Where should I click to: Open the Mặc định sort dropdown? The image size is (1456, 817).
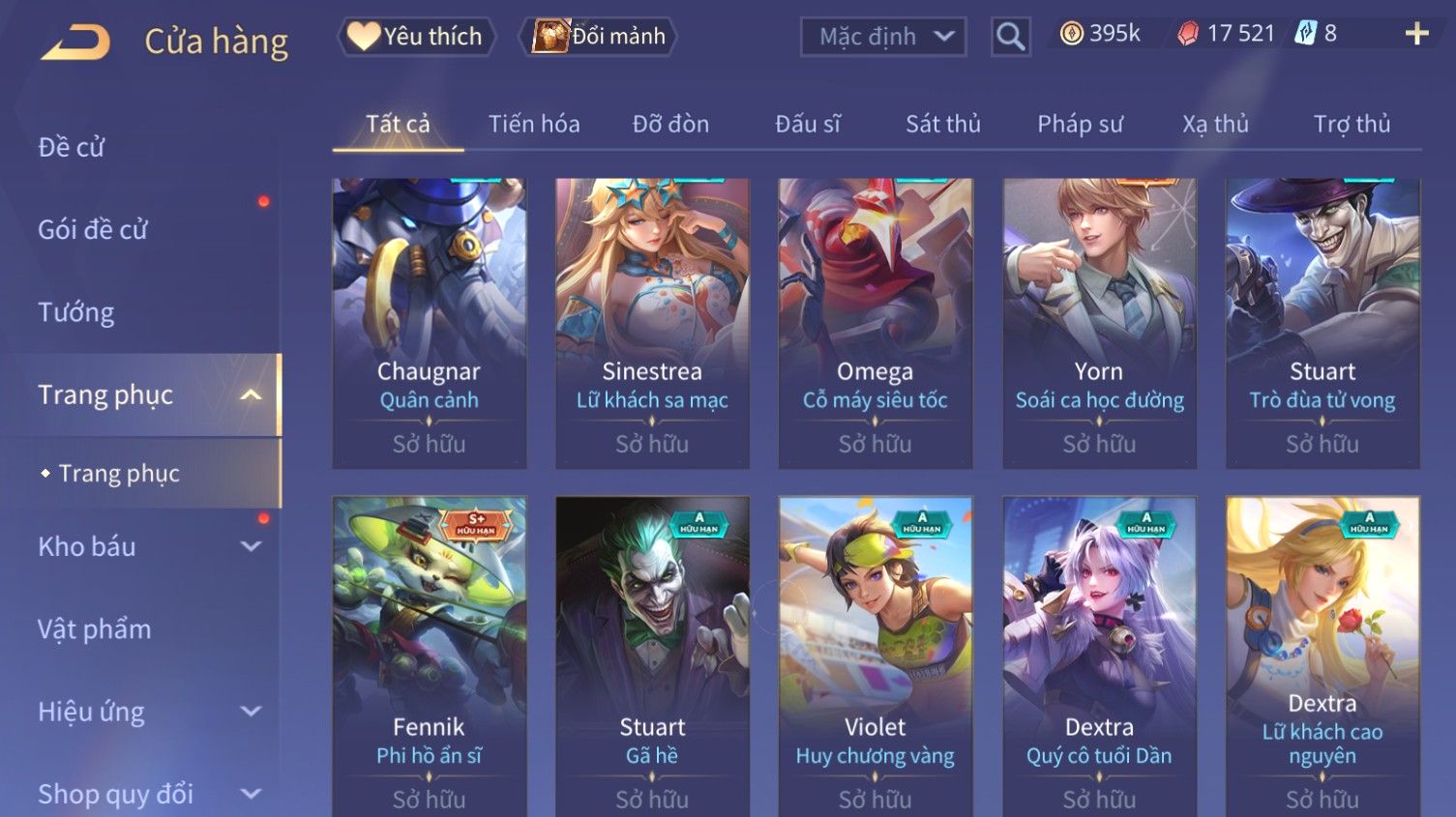pyautogui.click(x=883, y=37)
